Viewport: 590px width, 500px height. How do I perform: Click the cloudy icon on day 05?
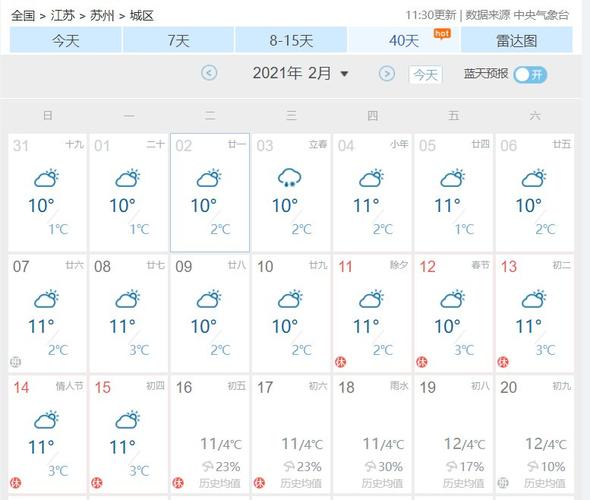click(x=453, y=178)
